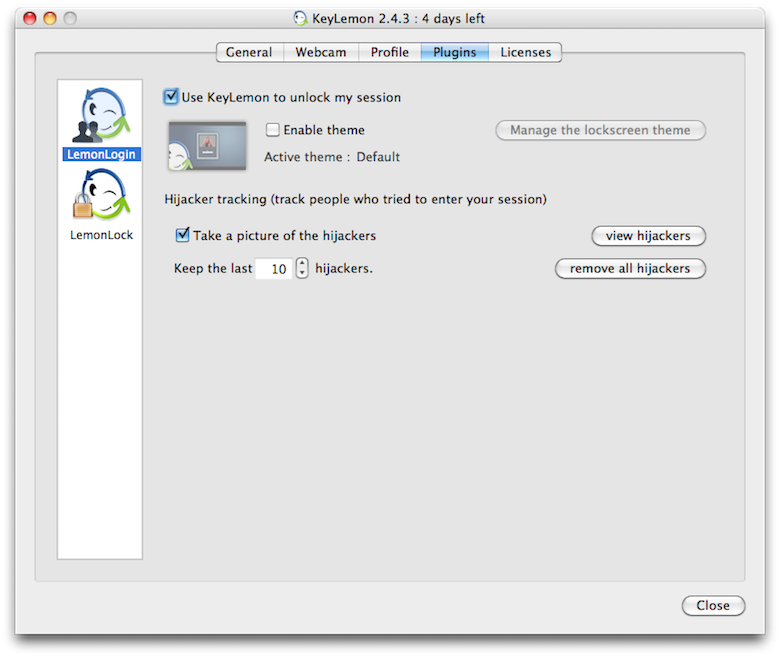Focus the Keep the last number field
Image resolution: width=780 pixels, height=657 pixels.
pyautogui.click(x=274, y=269)
